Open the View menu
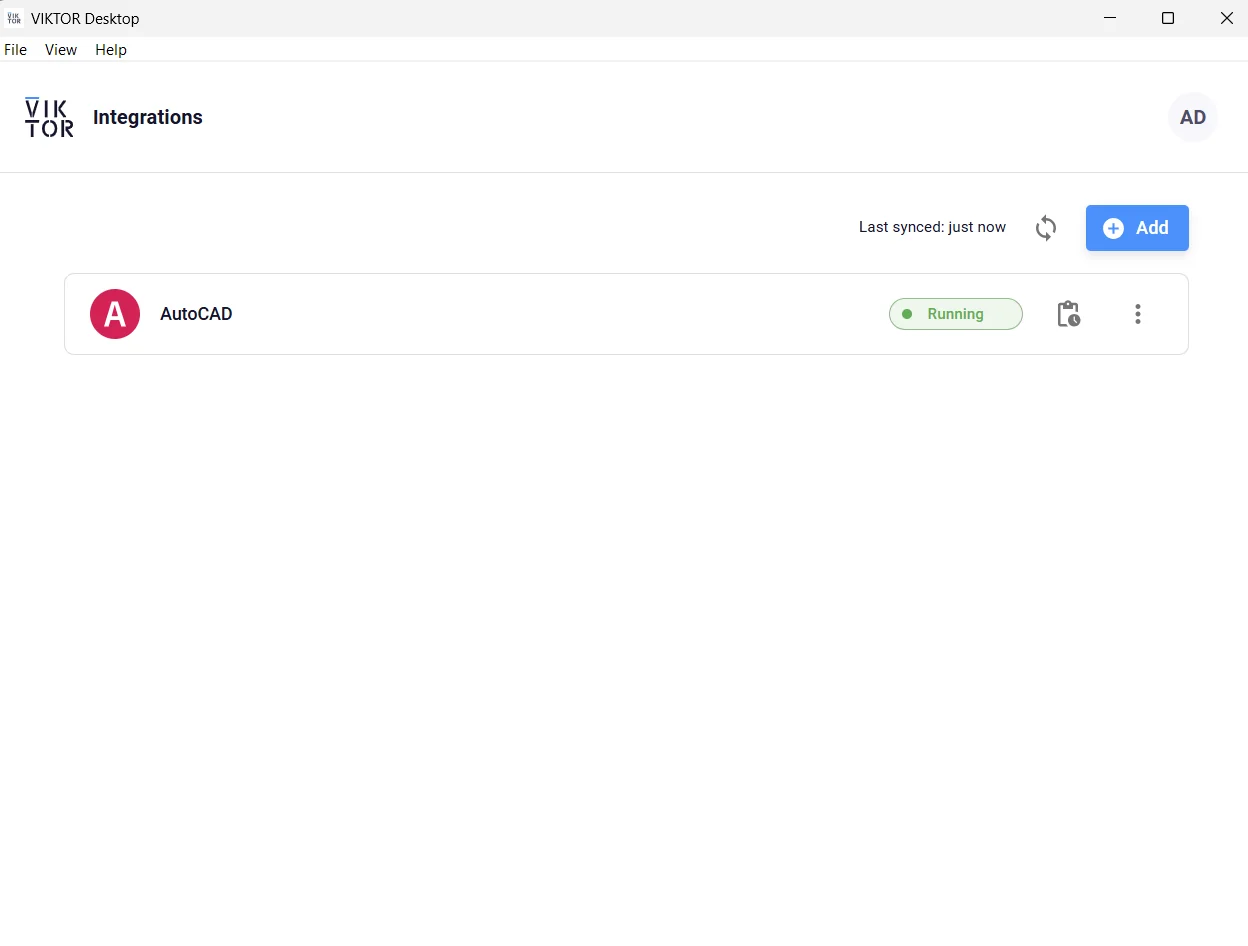Screen dimensions: 1248x946 [x=61, y=49]
